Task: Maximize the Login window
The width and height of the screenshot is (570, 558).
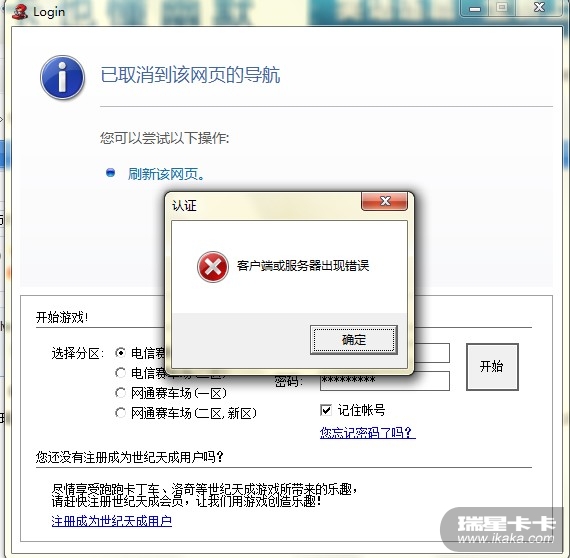Action: pos(502,8)
